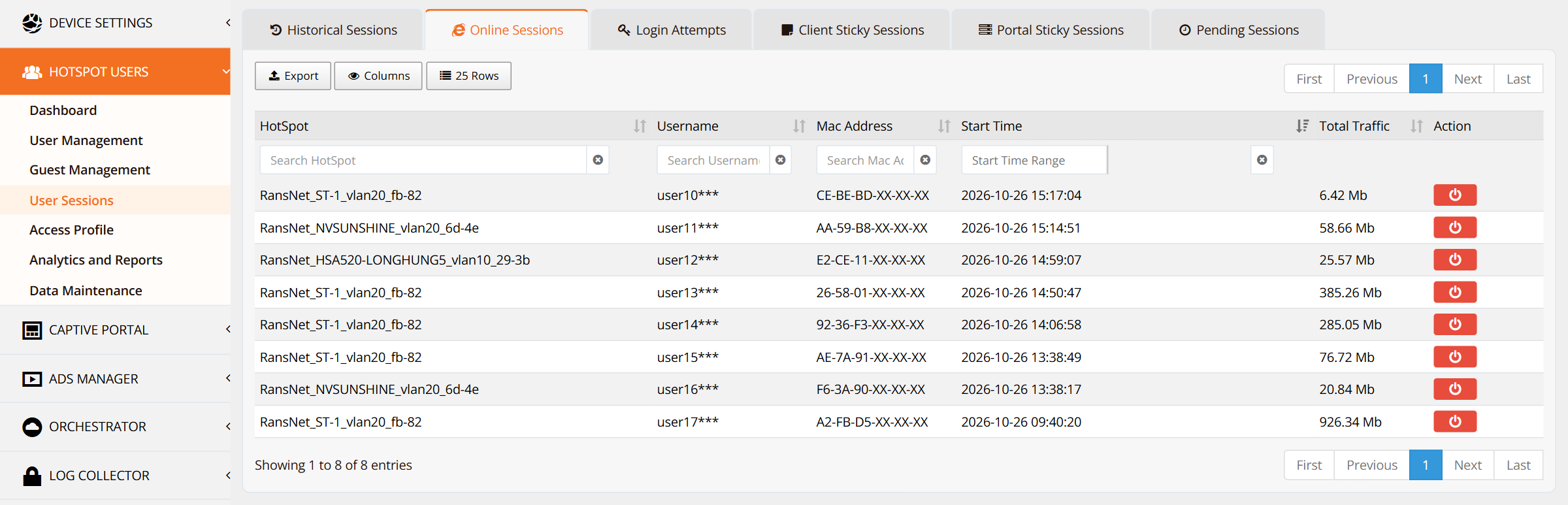This screenshot has width=1568, height=505.
Task: Open Dashboard in the sidebar
Action: coord(63,110)
